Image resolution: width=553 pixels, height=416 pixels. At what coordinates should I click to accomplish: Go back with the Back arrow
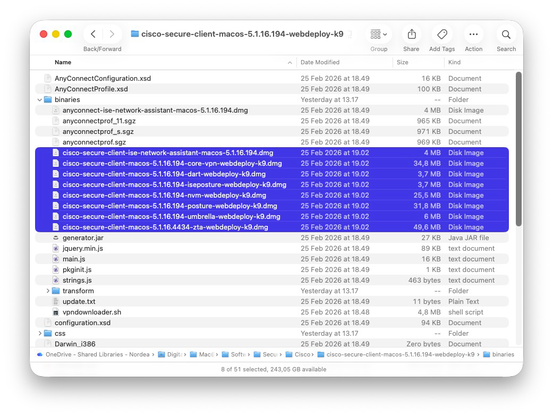click(93, 34)
